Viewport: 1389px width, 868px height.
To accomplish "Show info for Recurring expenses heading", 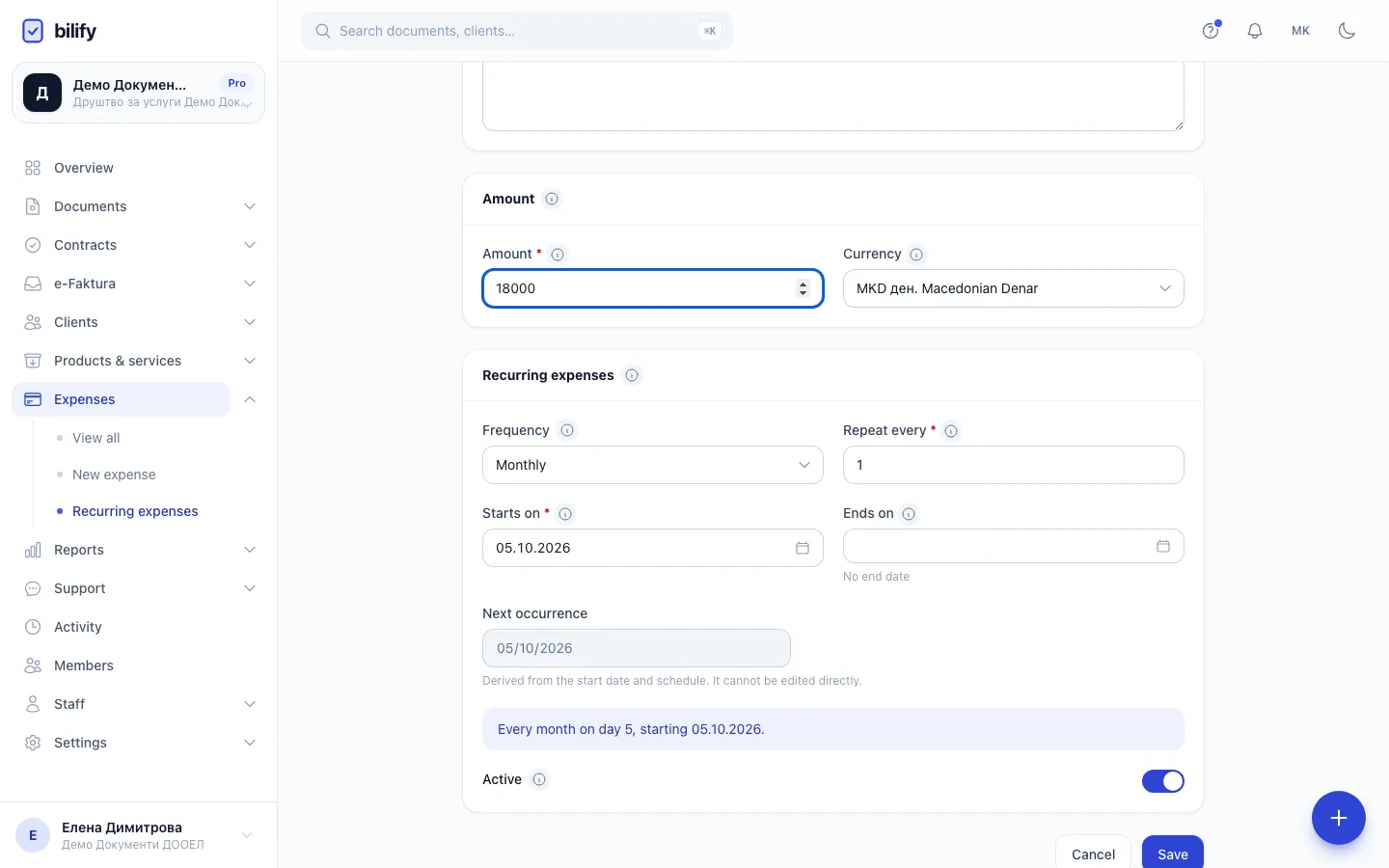I will tap(632, 375).
